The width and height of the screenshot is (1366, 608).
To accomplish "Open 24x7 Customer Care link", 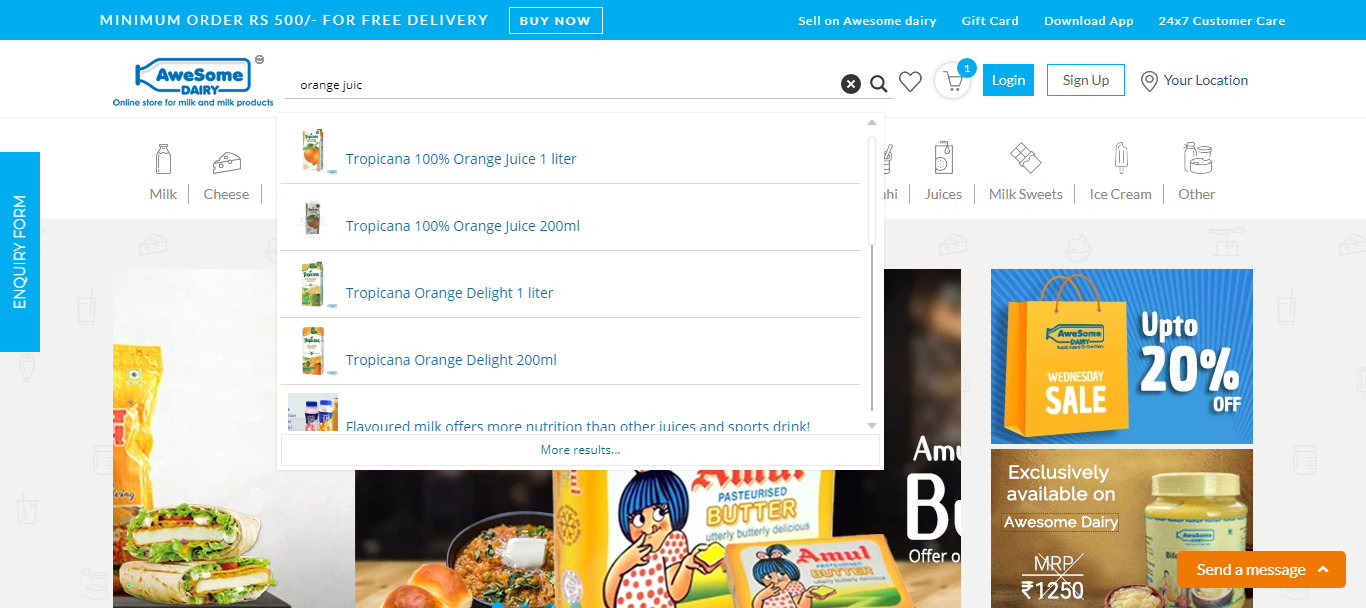I will point(1222,21).
